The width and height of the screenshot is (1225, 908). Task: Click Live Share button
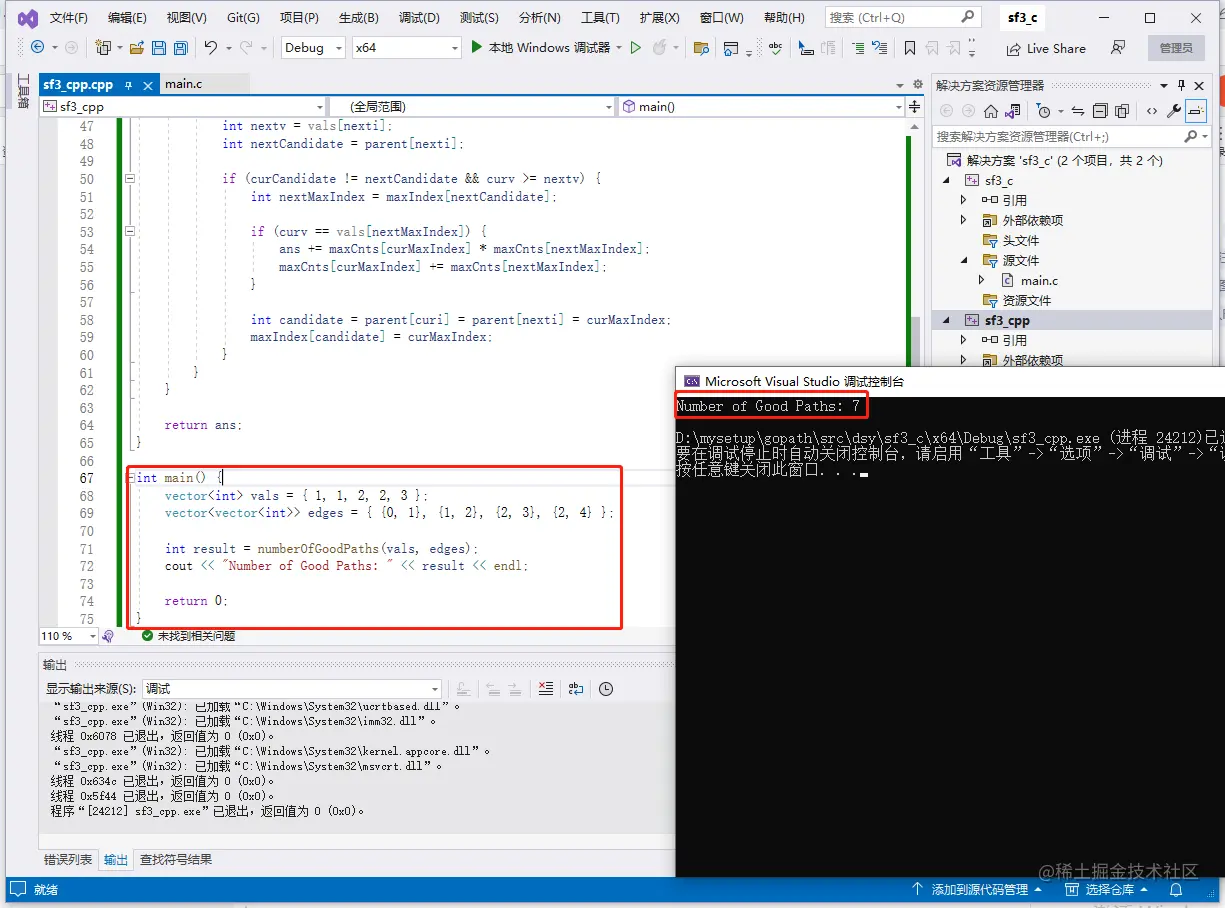[1047, 48]
